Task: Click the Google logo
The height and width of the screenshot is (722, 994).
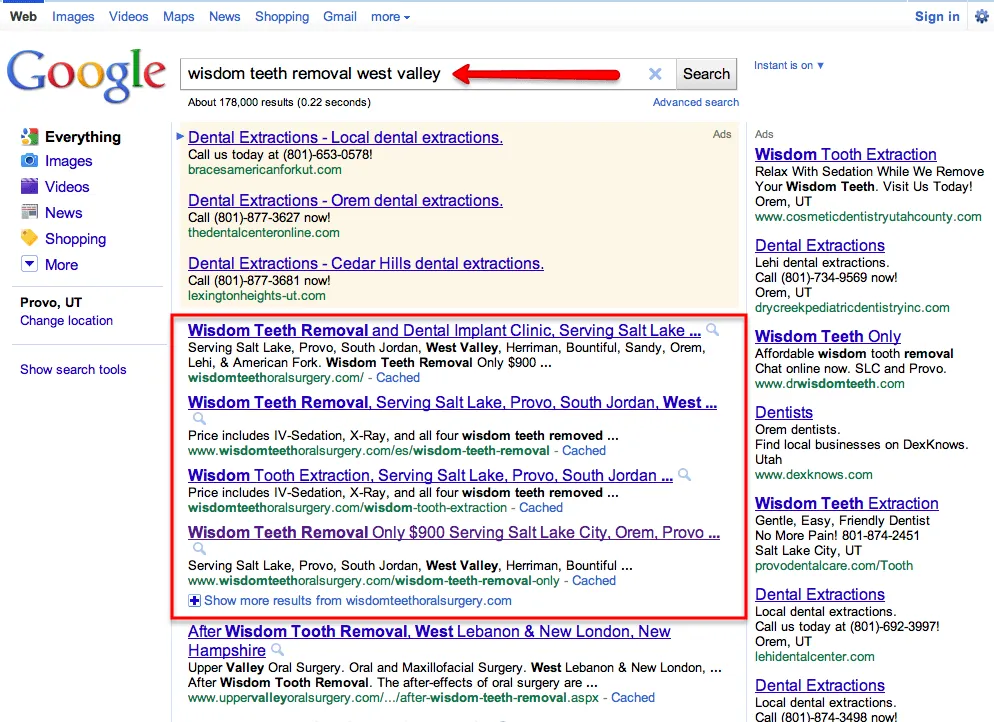Action: (x=86, y=75)
